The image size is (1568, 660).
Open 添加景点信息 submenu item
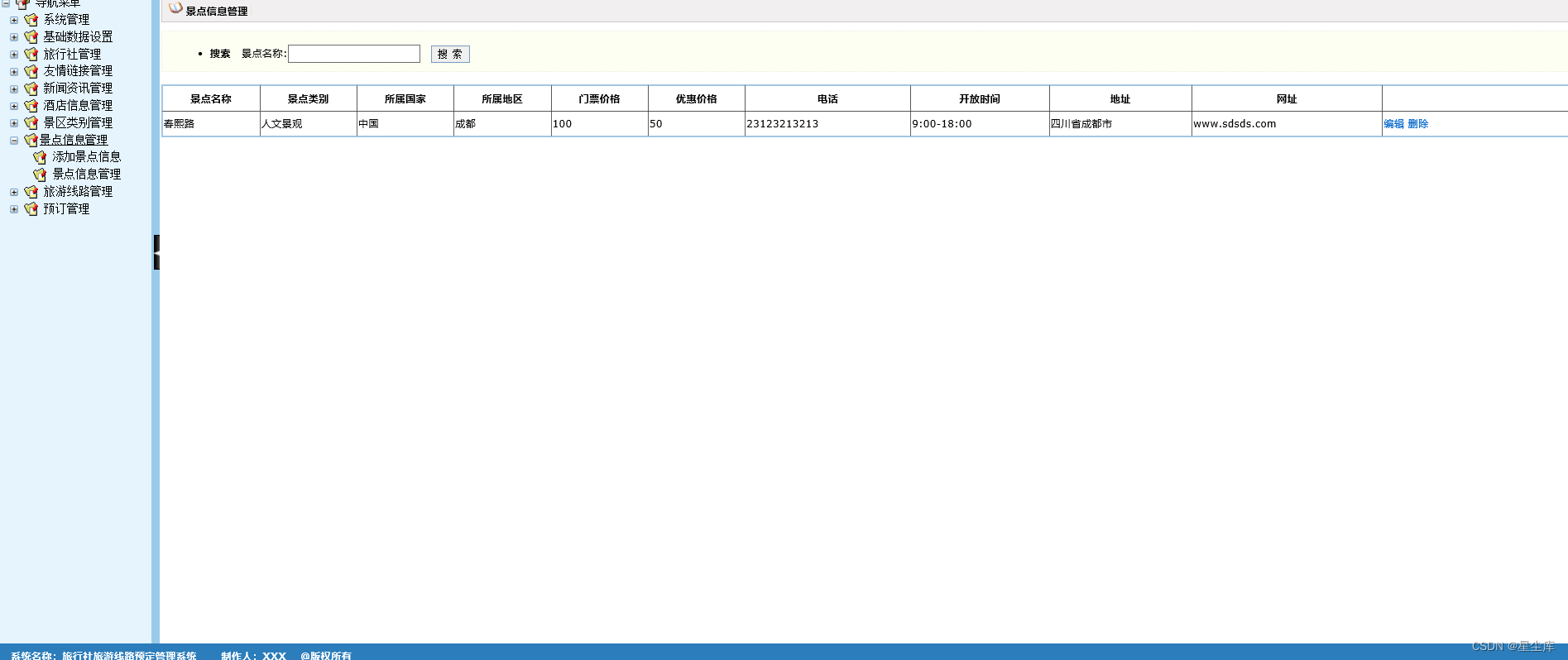click(x=87, y=157)
